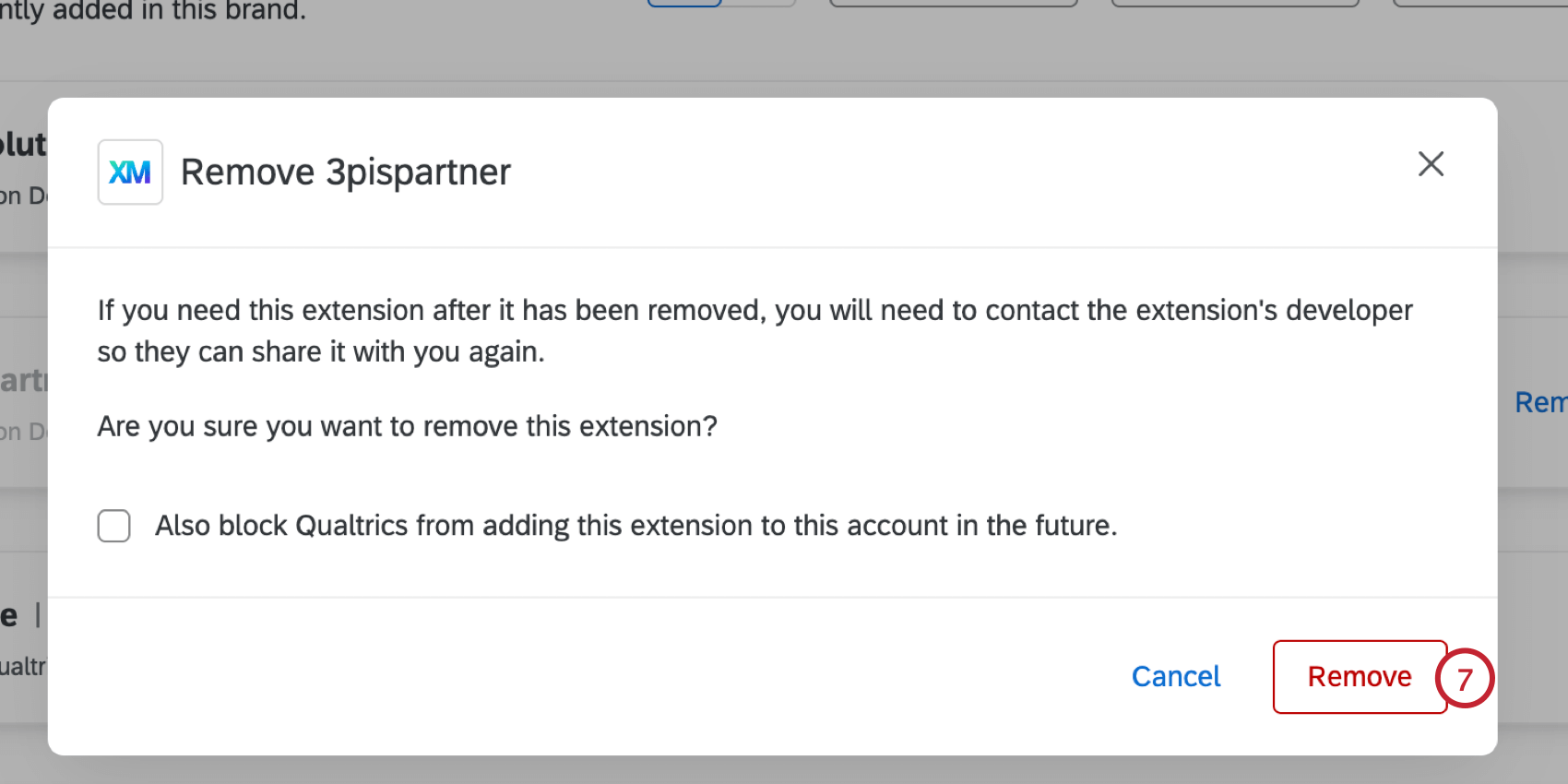This screenshot has width=1568, height=784.
Task: Click the XM logo icon in header
Action: click(130, 172)
